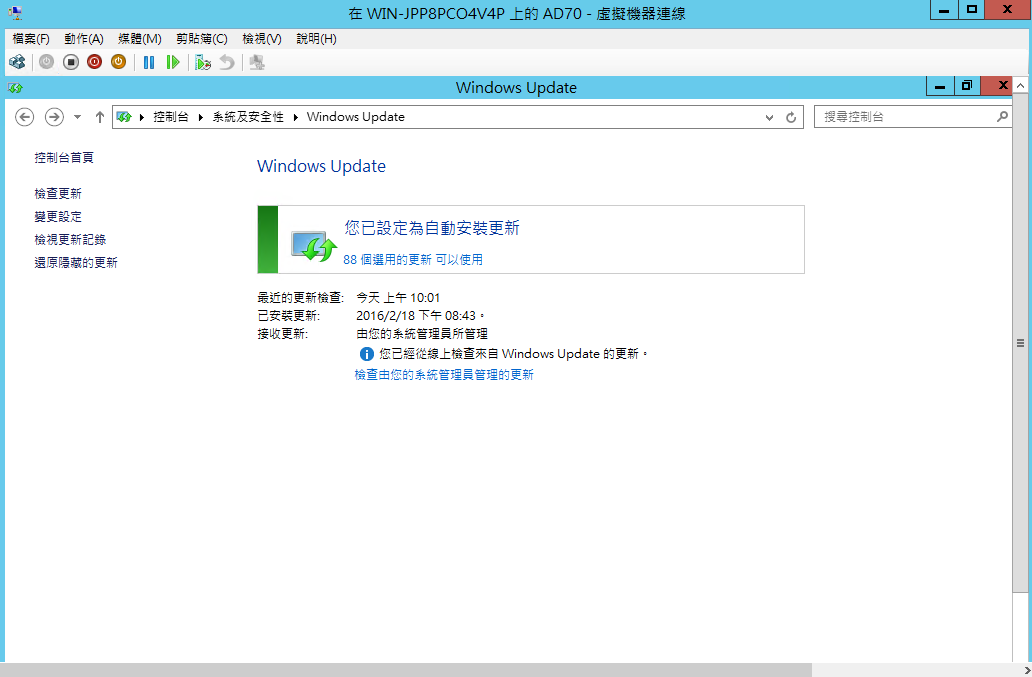Restore the inner Windows Update window
This screenshot has height=677, width=1032.
coord(967,86)
